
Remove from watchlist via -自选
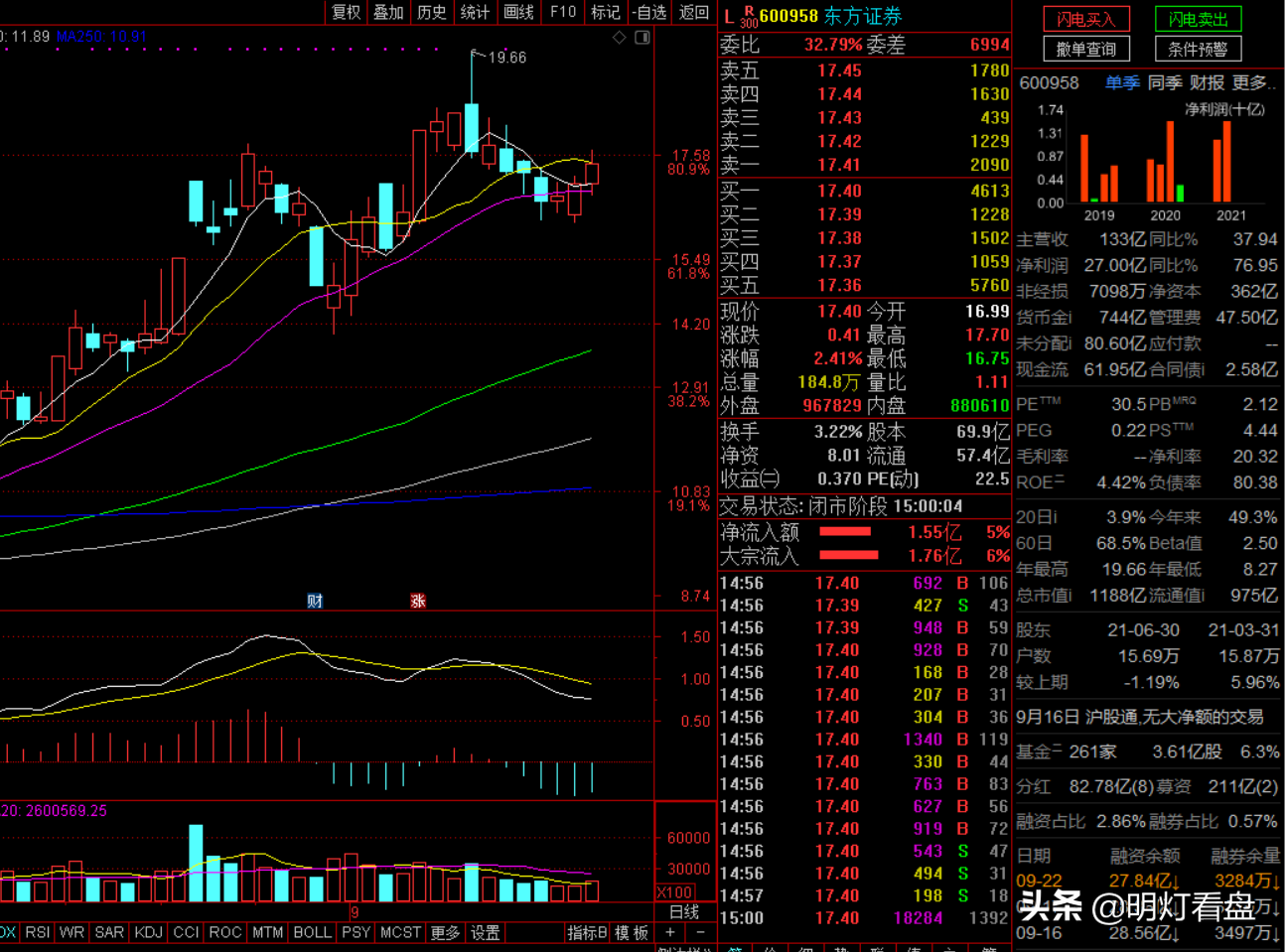[649, 12]
